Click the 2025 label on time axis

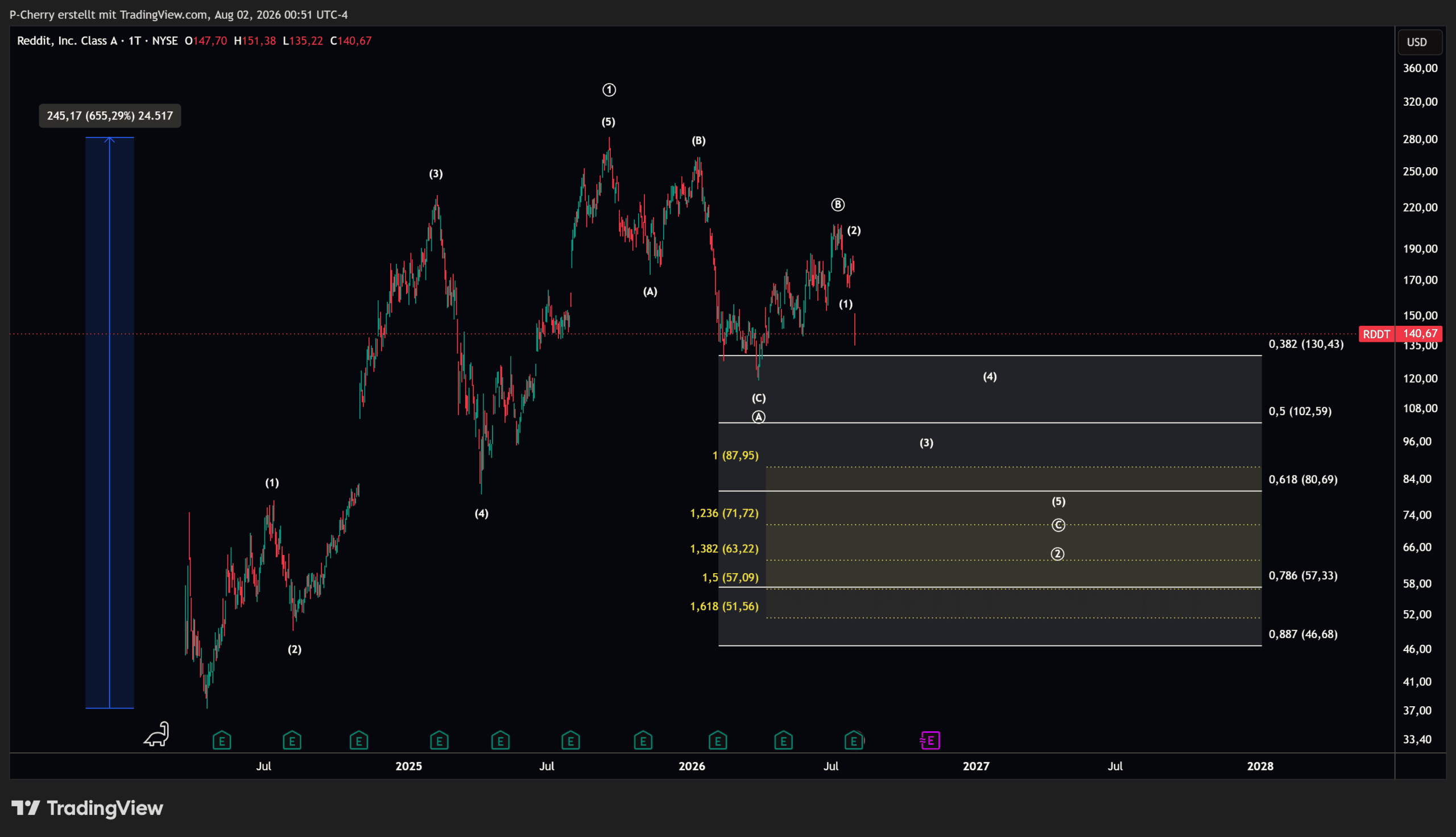(x=409, y=766)
